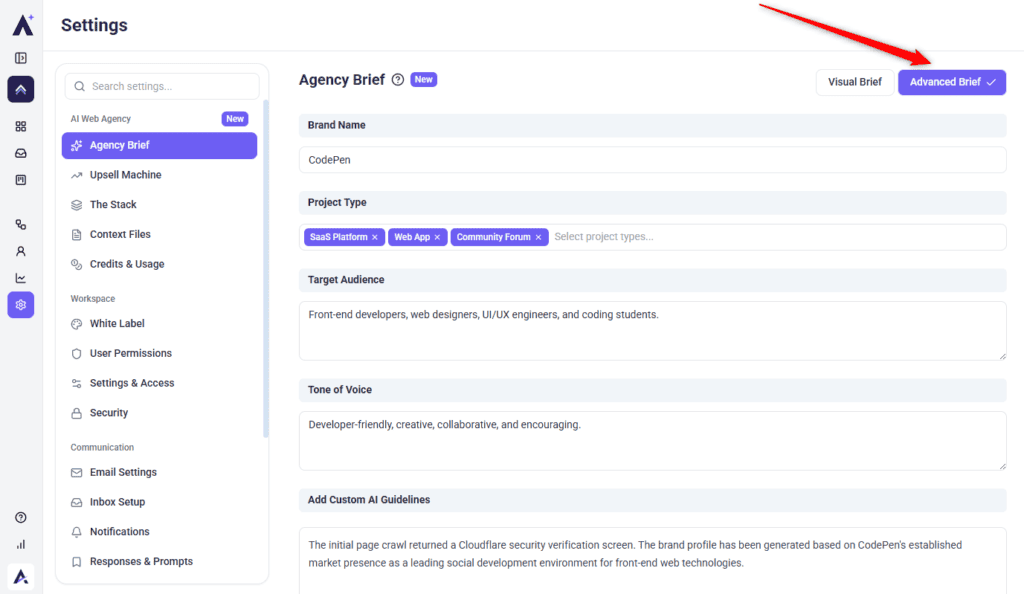Remove the Community Forum tag
The image size is (1024, 594).
(x=538, y=237)
